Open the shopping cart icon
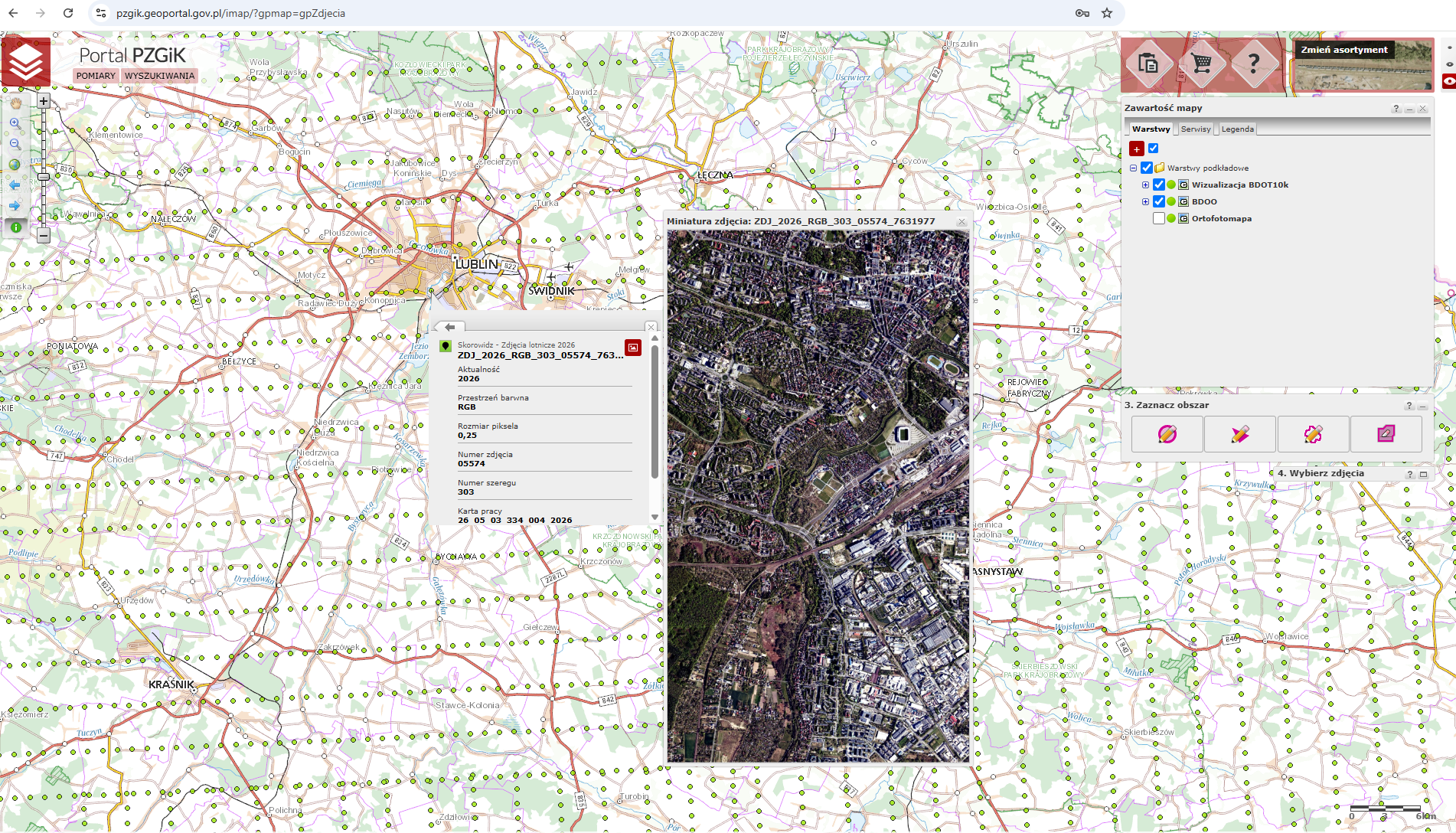1456x833 pixels. 1201,64
